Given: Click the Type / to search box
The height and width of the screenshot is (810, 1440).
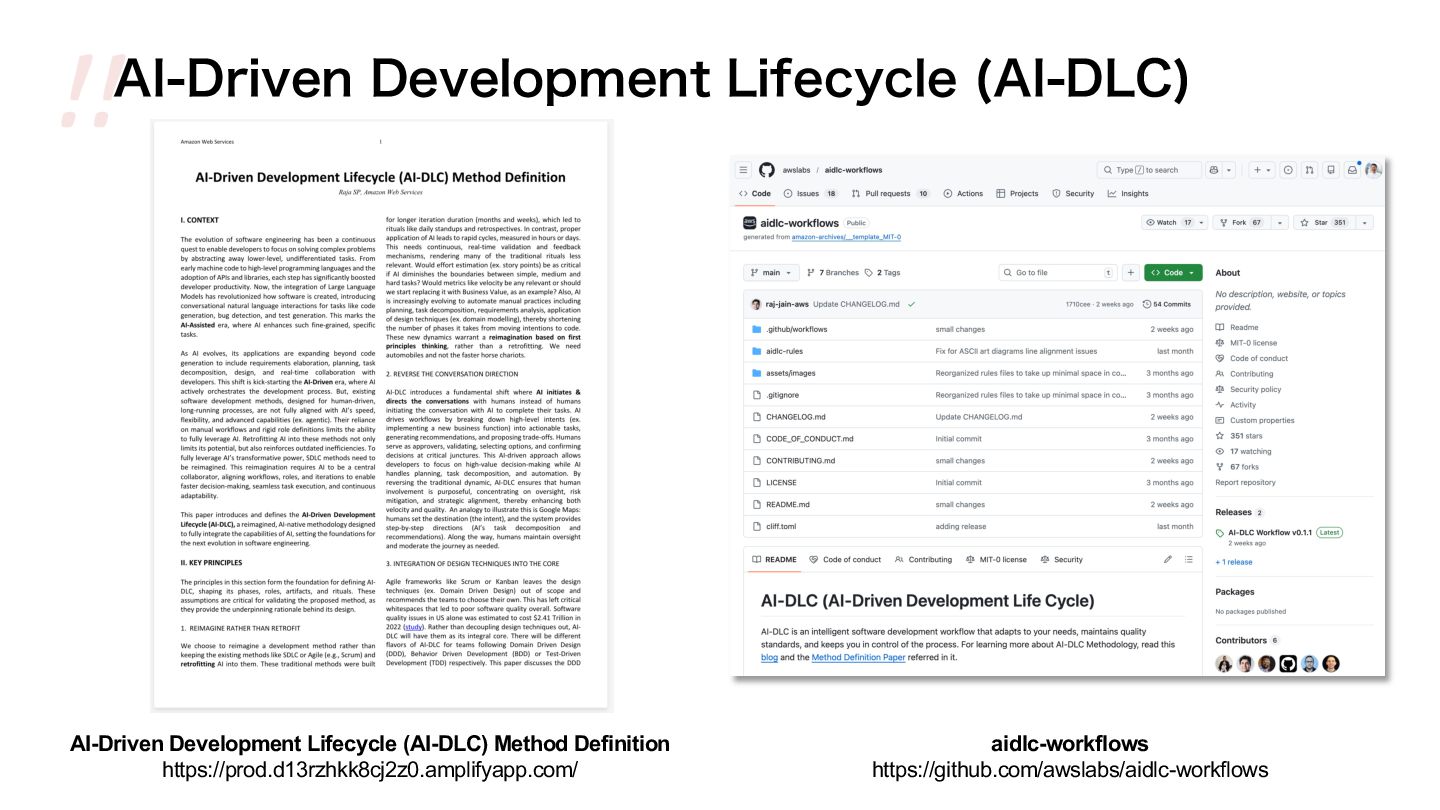Looking at the screenshot, I should point(1149,170).
